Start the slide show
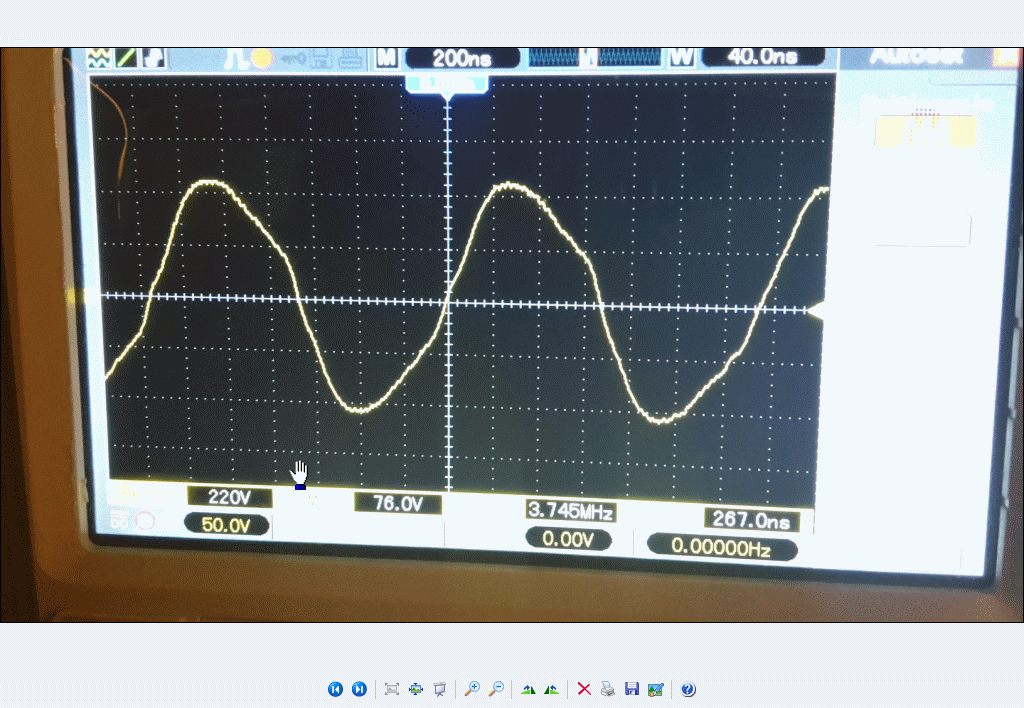This screenshot has width=1024, height=708. tap(439, 689)
